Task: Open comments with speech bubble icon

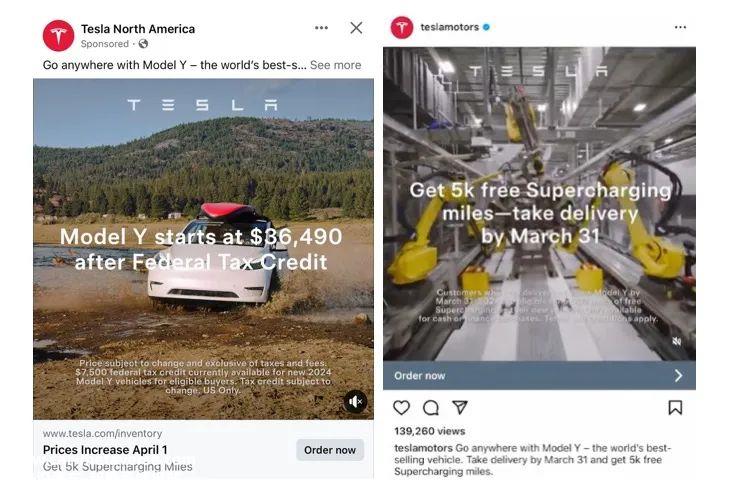Action: (430, 407)
